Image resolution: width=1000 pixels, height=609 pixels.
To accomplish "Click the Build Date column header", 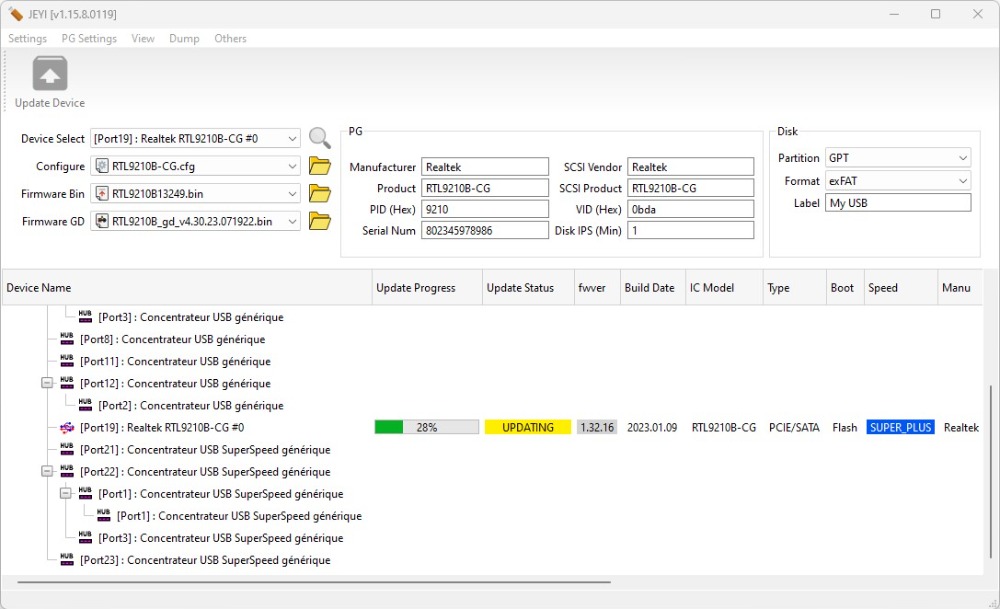I will coord(650,288).
